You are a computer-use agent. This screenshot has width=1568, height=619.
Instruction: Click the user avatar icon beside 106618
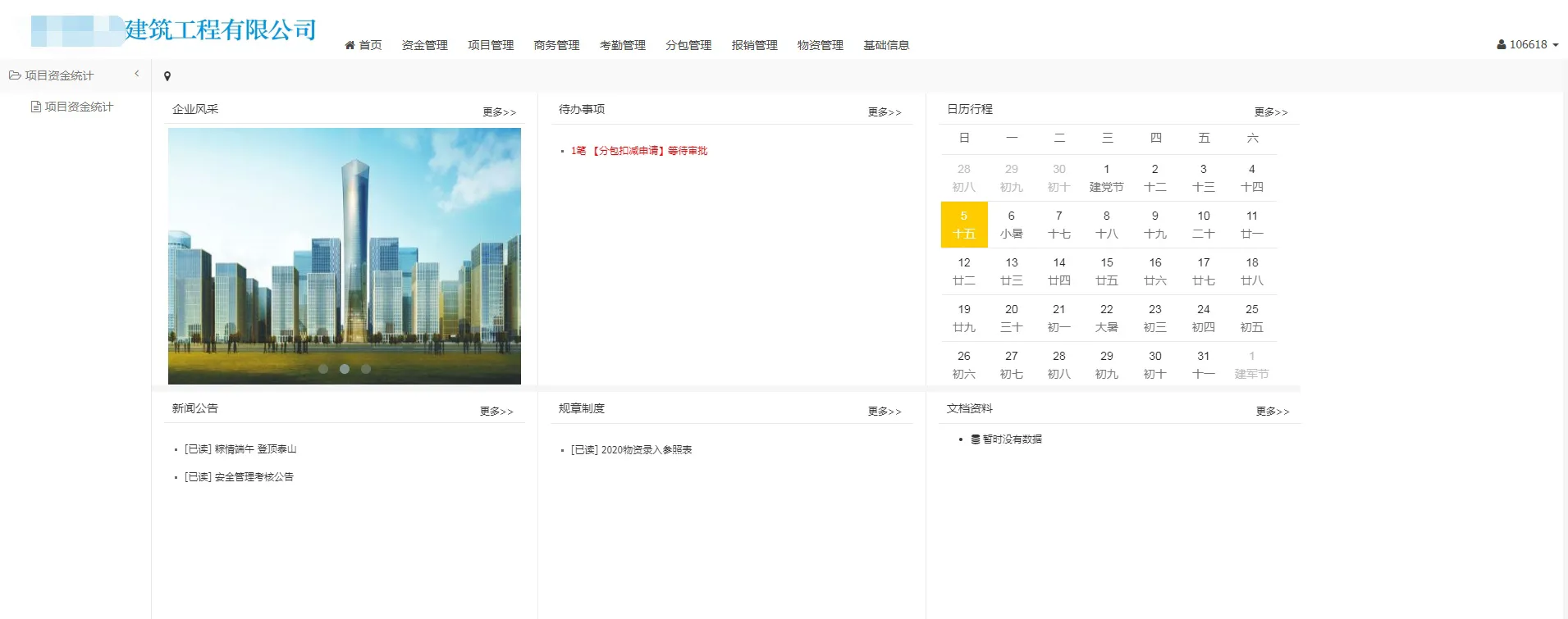1502,45
